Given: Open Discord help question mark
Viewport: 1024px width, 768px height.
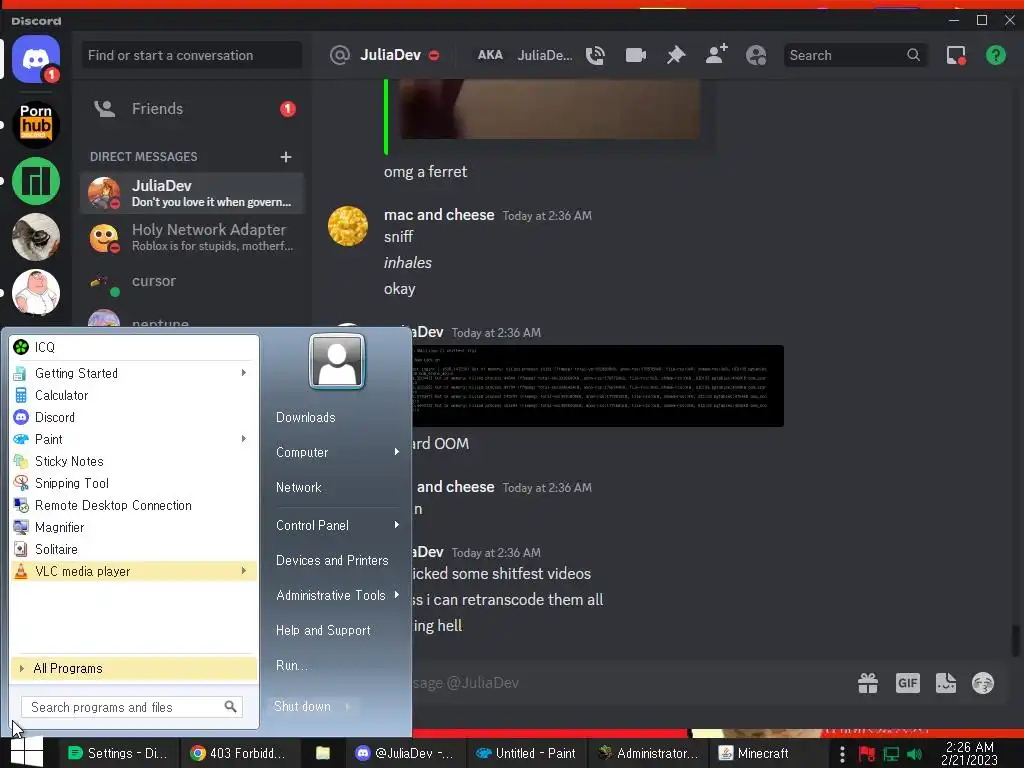Looking at the screenshot, I should (996, 55).
